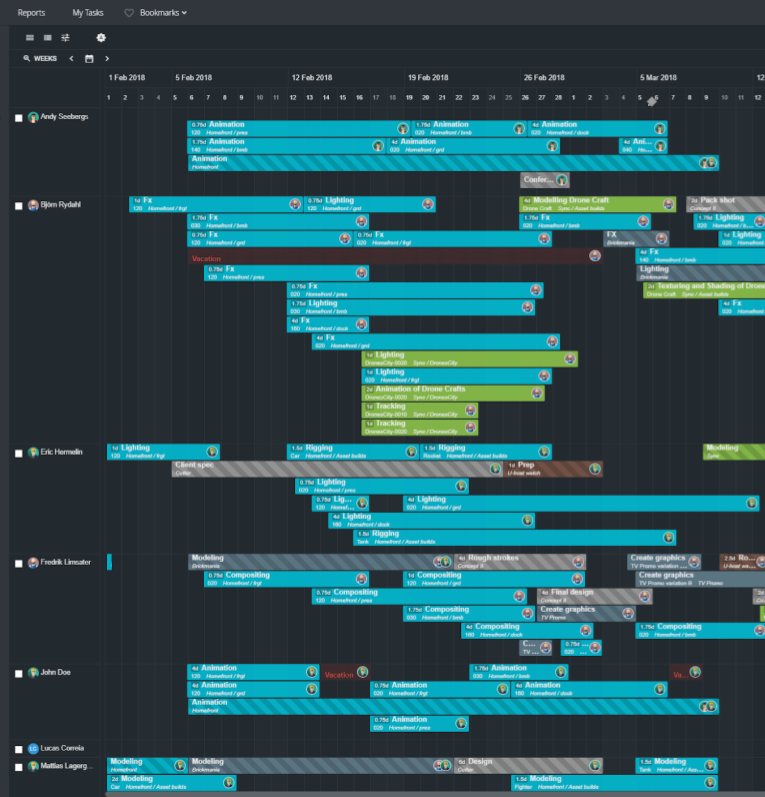Click the filter sliders icon in toolbar
This screenshot has height=797, width=765.
(65, 38)
